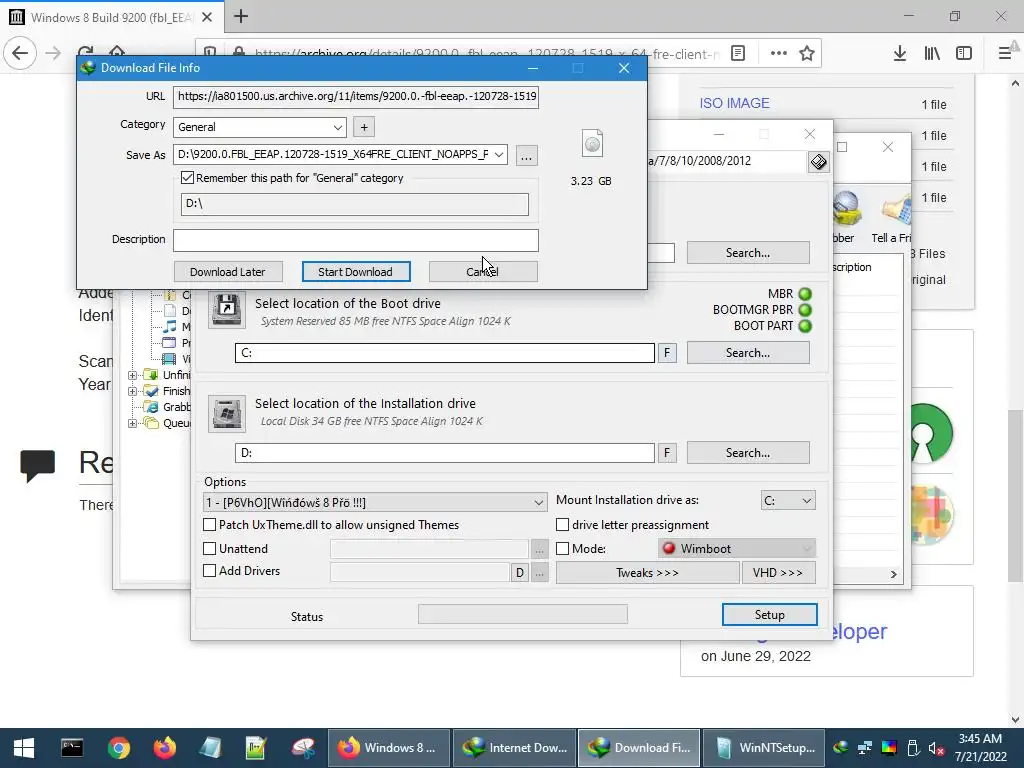This screenshot has height=768, width=1024.
Task: Click Setup button in WinNTSetup
Action: point(769,615)
